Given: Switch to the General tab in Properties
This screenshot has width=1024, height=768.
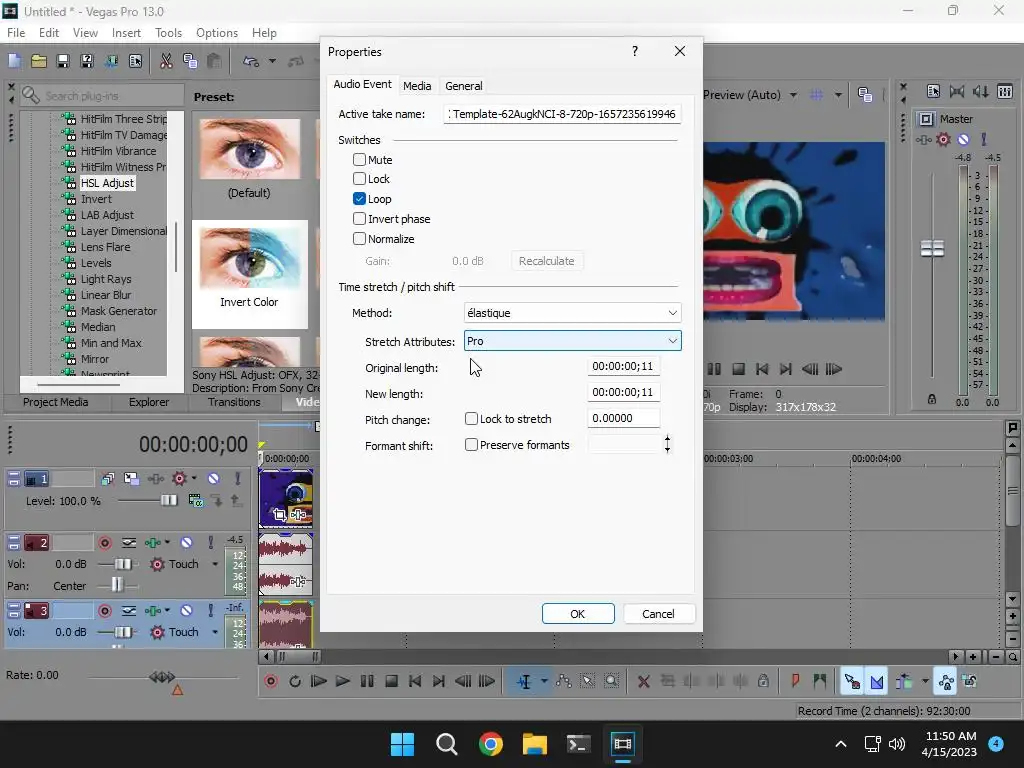Looking at the screenshot, I should pyautogui.click(x=464, y=86).
